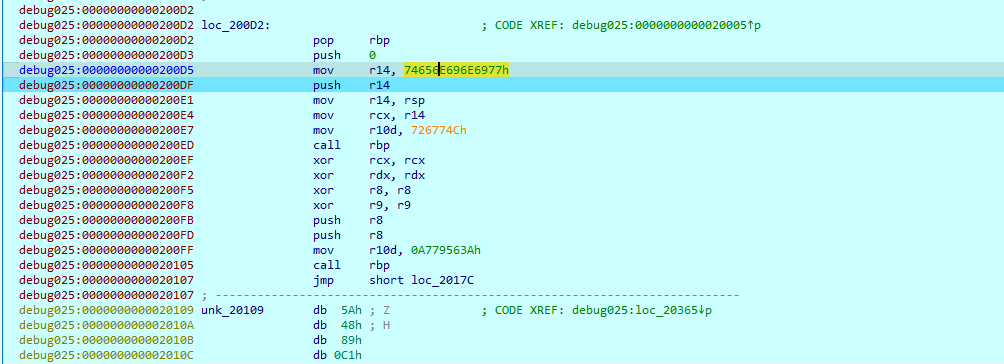The image size is (1004, 364).
Task: Open the debug025:loc_20365 cross reference
Action: (645, 310)
